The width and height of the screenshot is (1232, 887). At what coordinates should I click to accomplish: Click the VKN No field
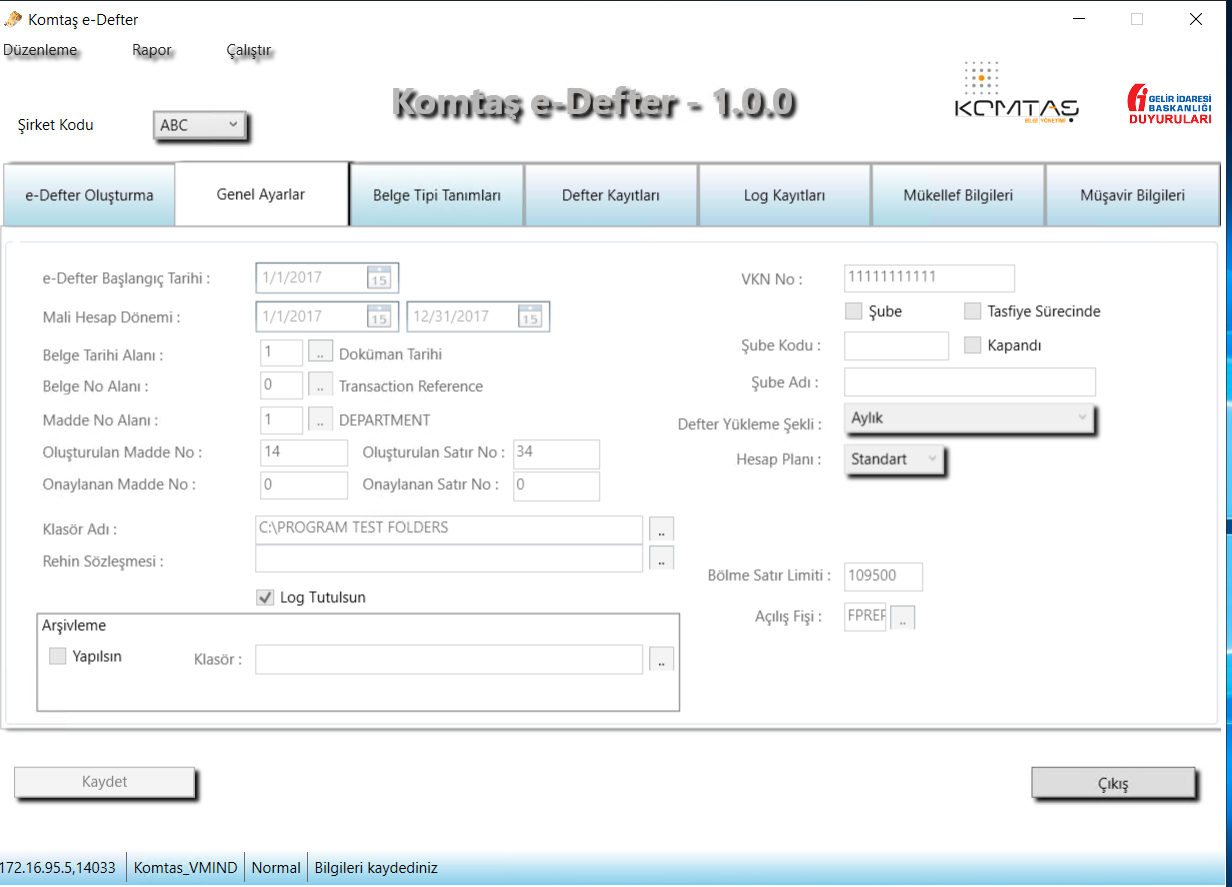click(x=929, y=278)
